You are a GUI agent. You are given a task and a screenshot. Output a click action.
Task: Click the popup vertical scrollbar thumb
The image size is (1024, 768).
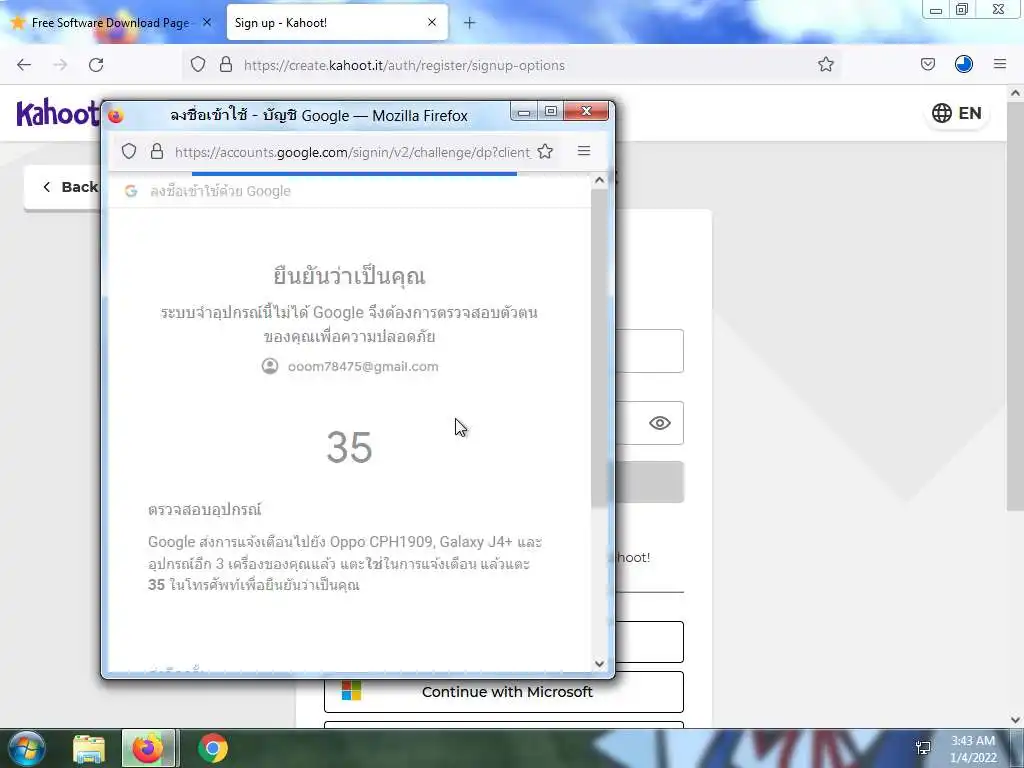point(600,347)
